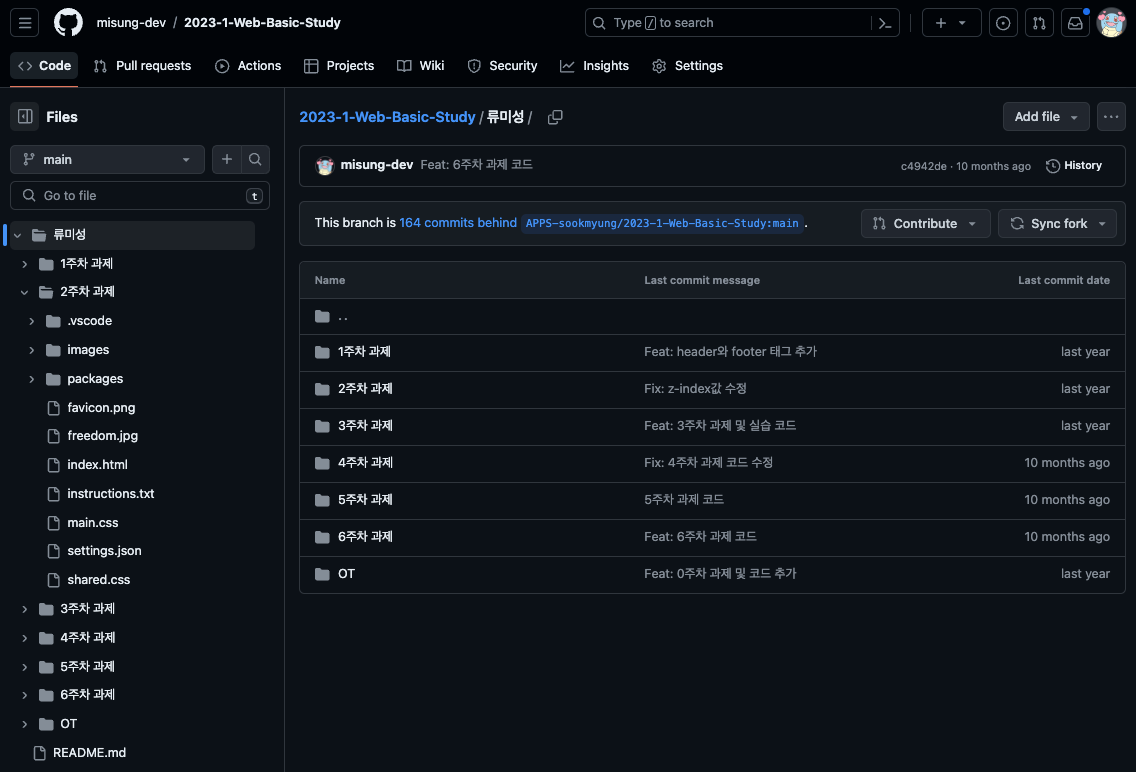
Task: Copy the file path with copy icon
Action: tap(555, 117)
